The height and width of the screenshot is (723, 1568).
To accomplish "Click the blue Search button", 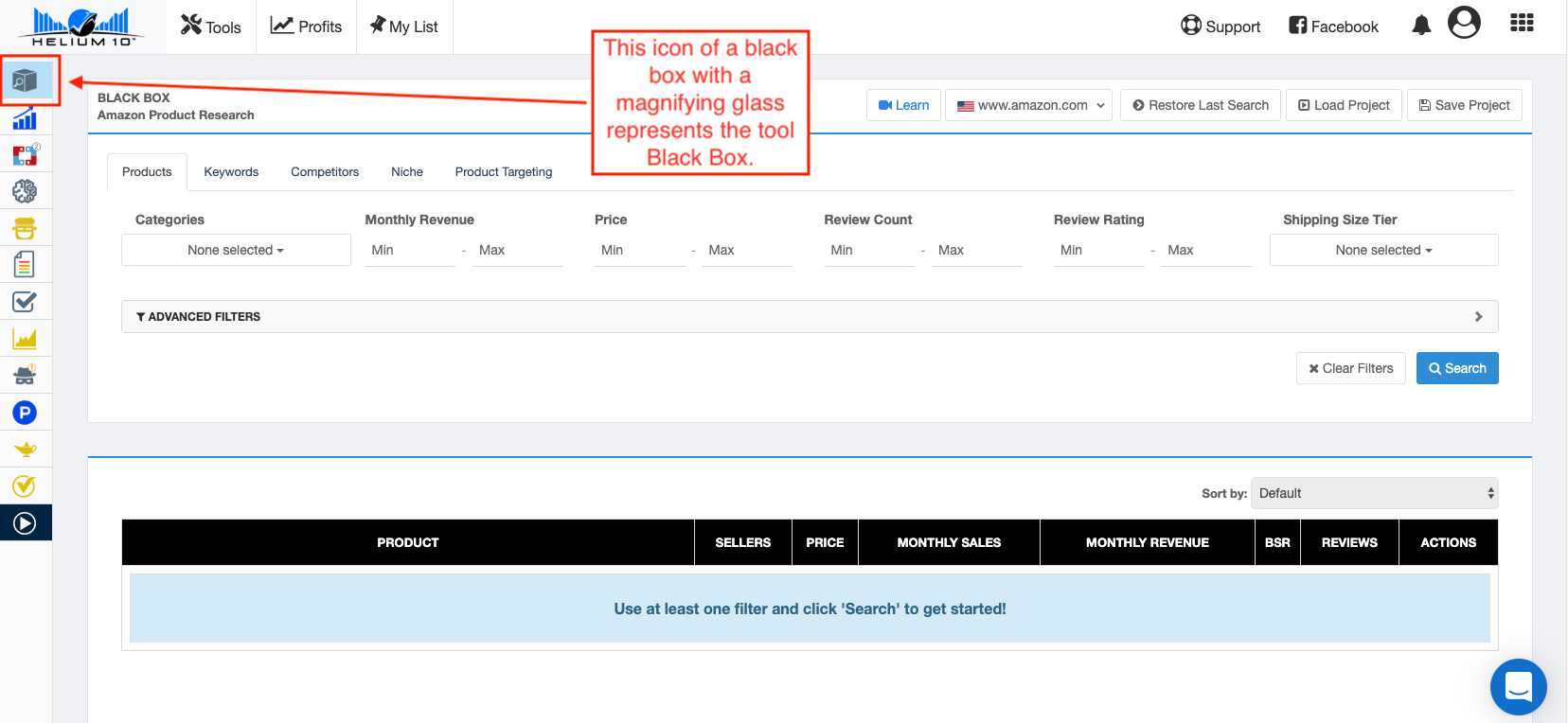I will point(1457,368).
